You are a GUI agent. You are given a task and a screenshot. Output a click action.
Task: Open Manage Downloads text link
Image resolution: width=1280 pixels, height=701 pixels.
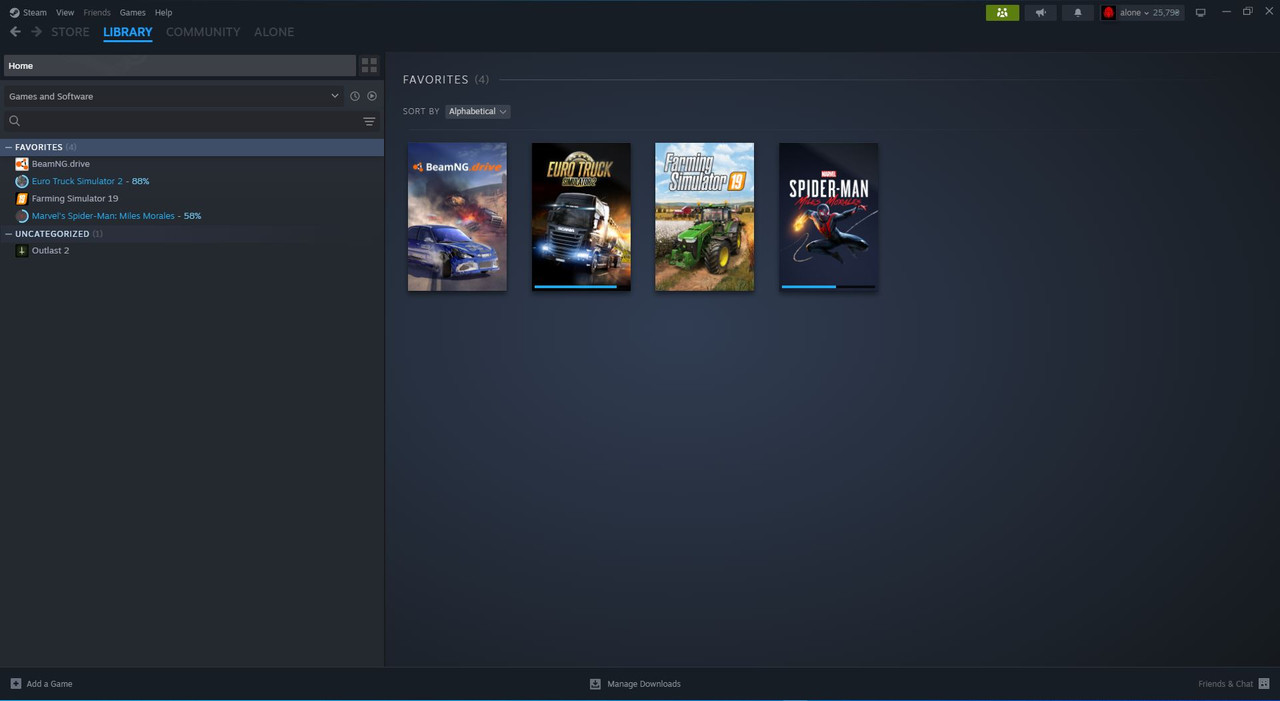click(x=644, y=684)
